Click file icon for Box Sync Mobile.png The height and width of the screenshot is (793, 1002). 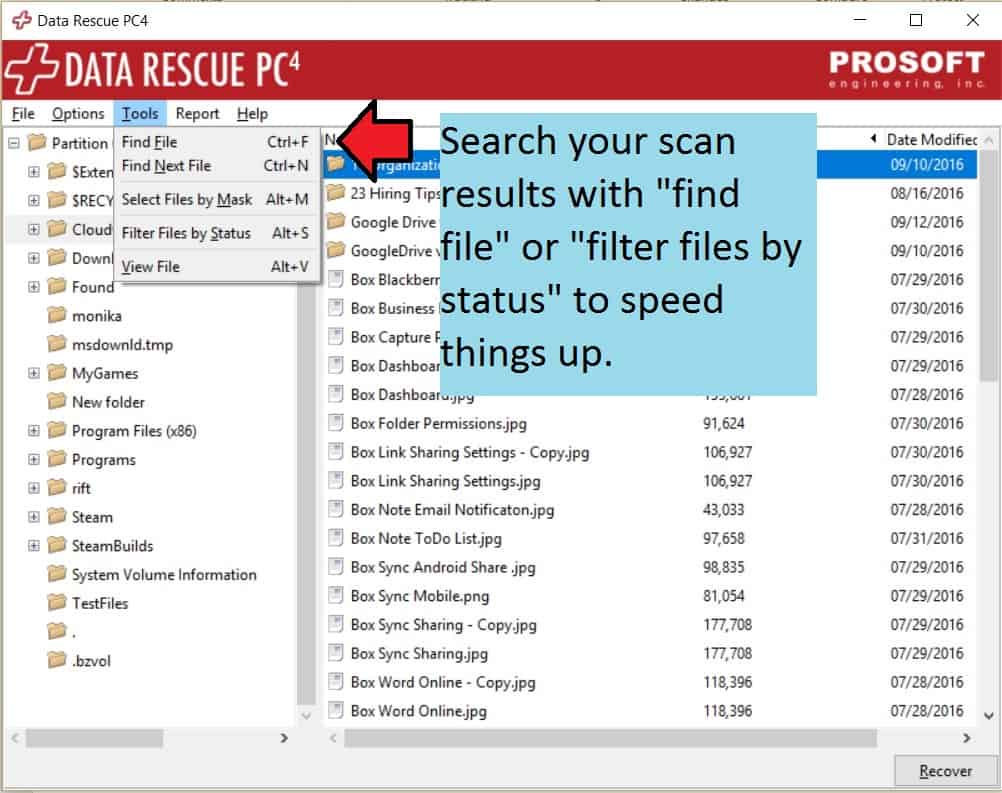tap(335, 596)
